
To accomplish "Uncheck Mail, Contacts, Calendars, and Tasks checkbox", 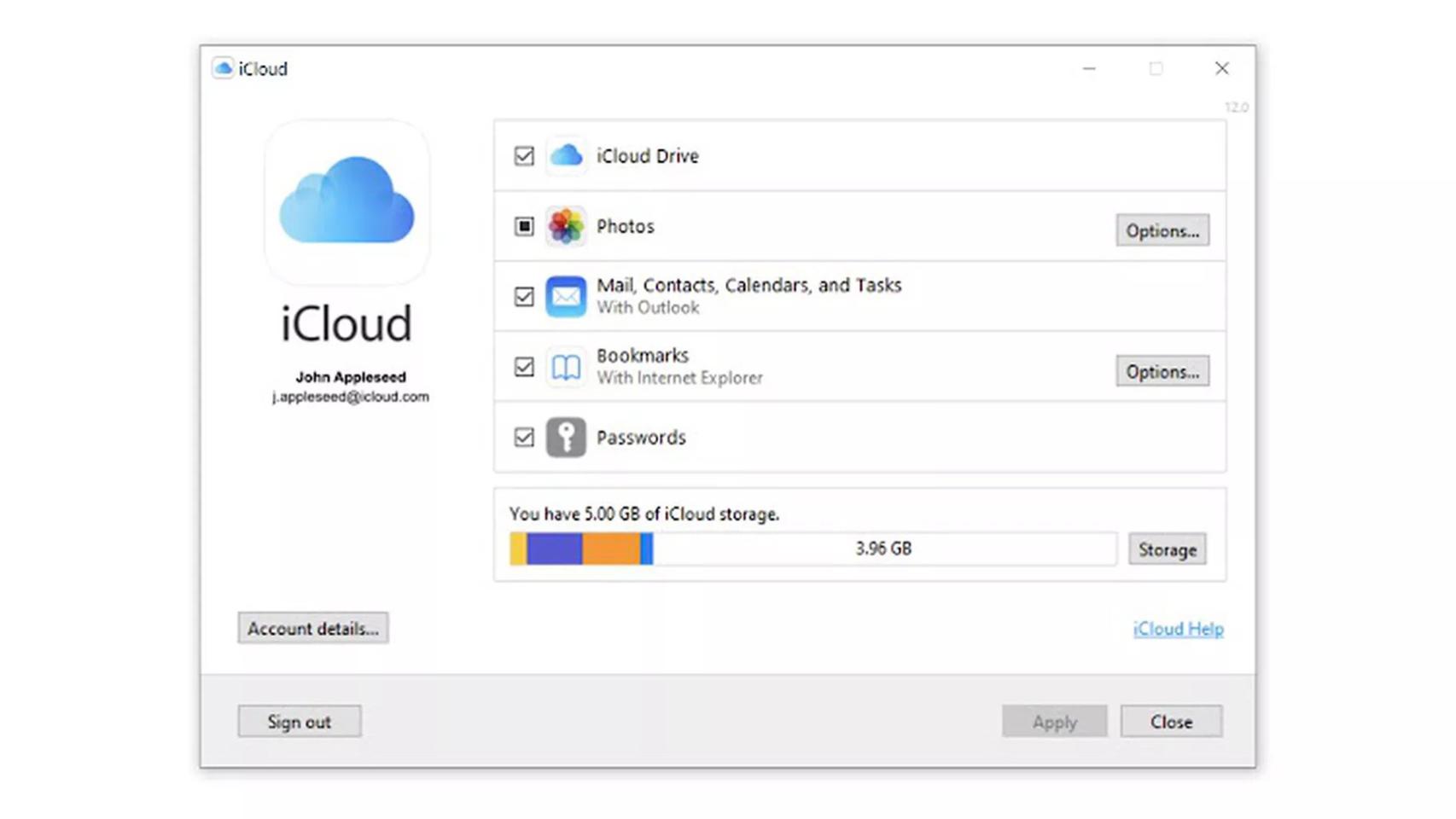I will (524, 297).
